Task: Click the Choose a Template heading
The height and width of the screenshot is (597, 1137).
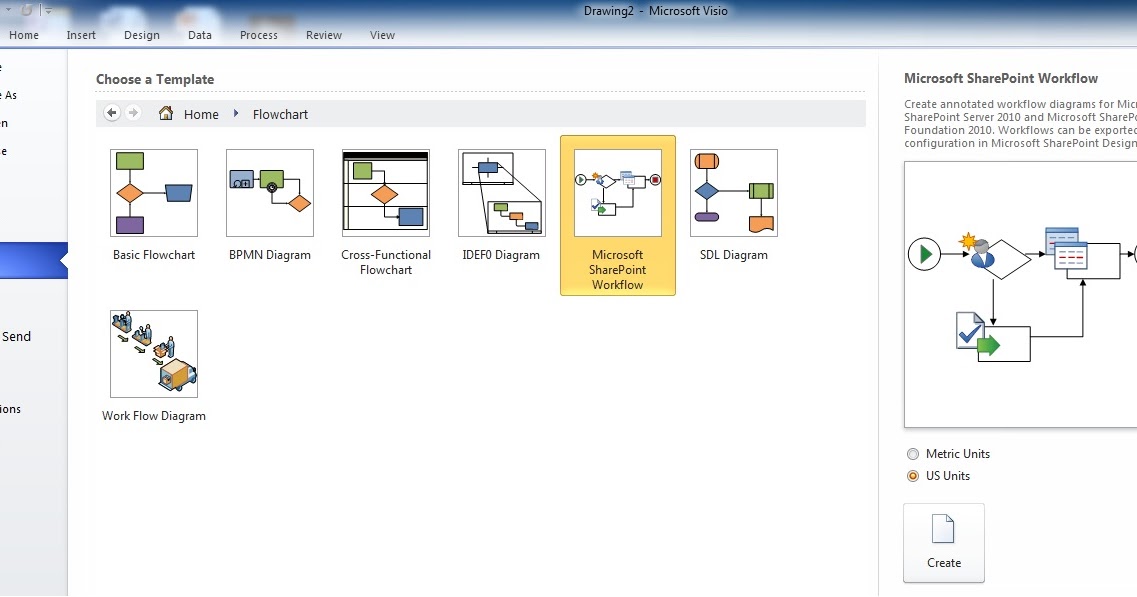Action: [155, 79]
